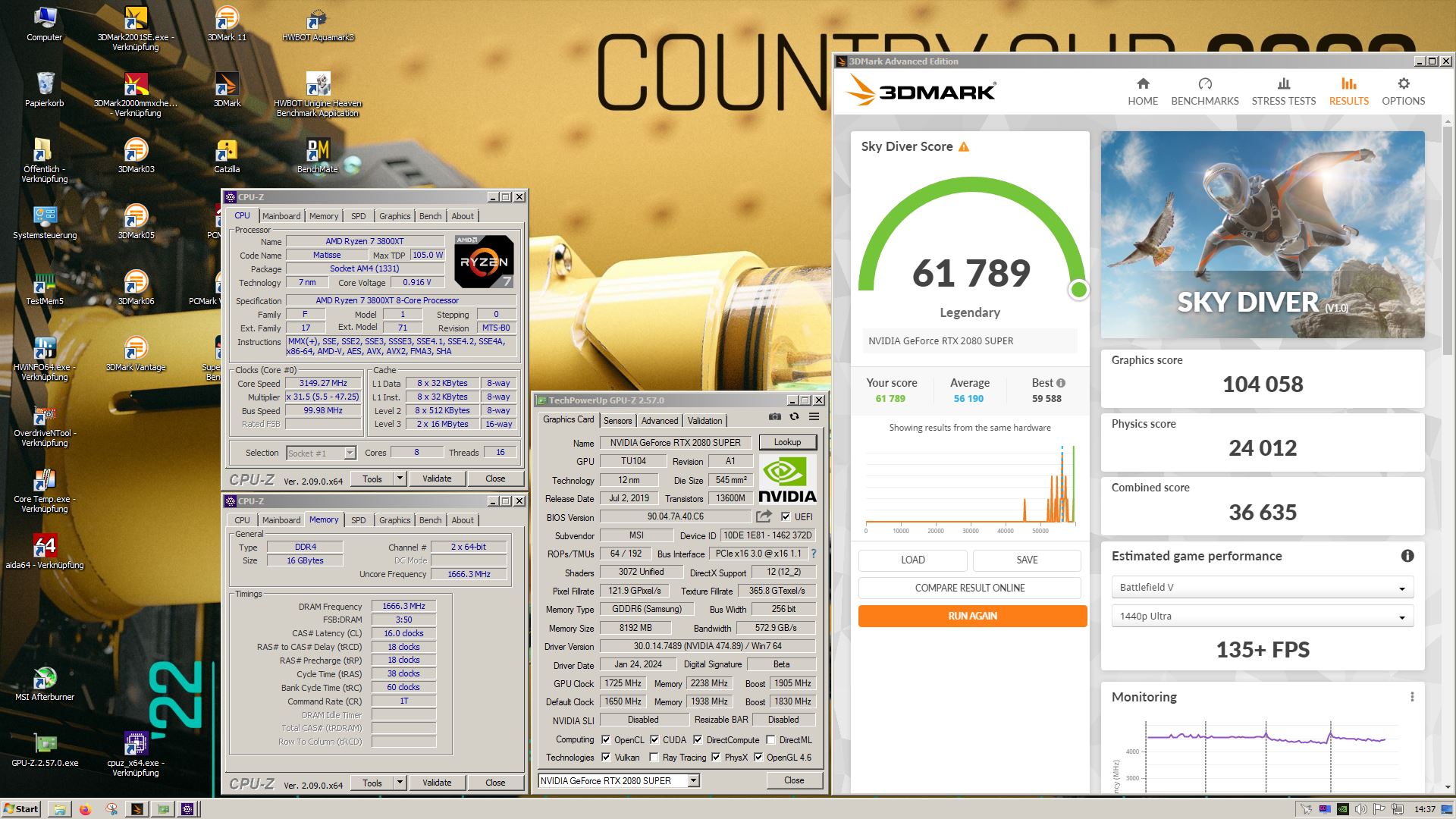Open the Socket #1 selection dropdown
Viewport: 1456px width, 819px height.
322,453
